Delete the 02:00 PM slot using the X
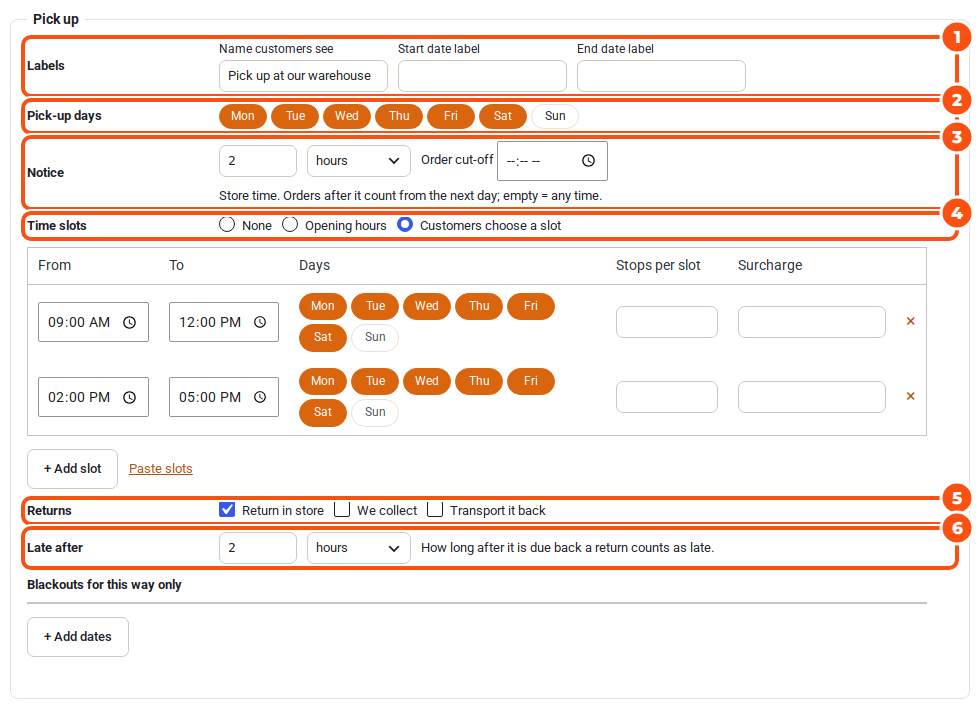980x716 pixels. (911, 396)
